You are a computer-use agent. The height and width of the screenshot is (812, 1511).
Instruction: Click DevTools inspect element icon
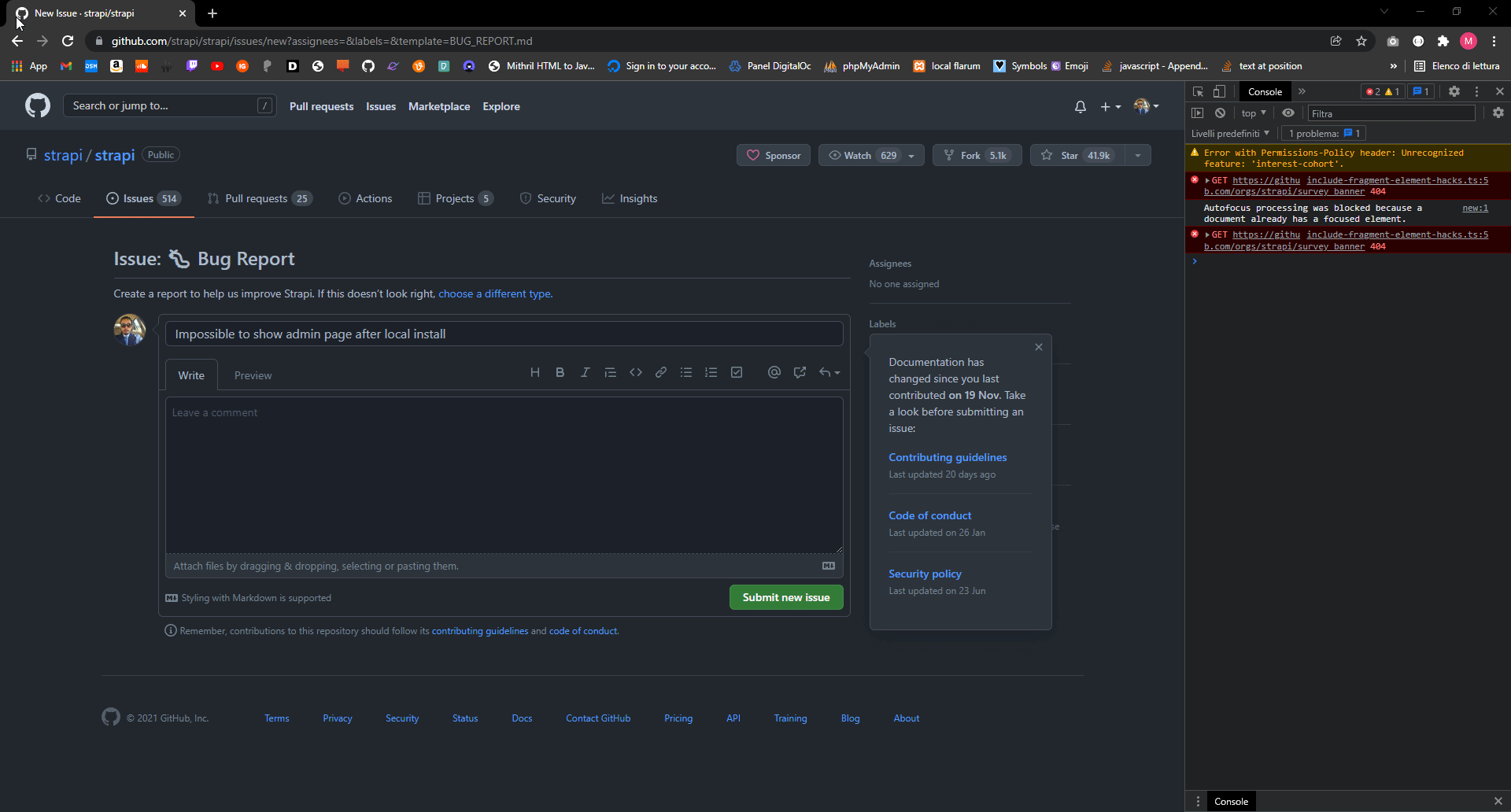1198,91
